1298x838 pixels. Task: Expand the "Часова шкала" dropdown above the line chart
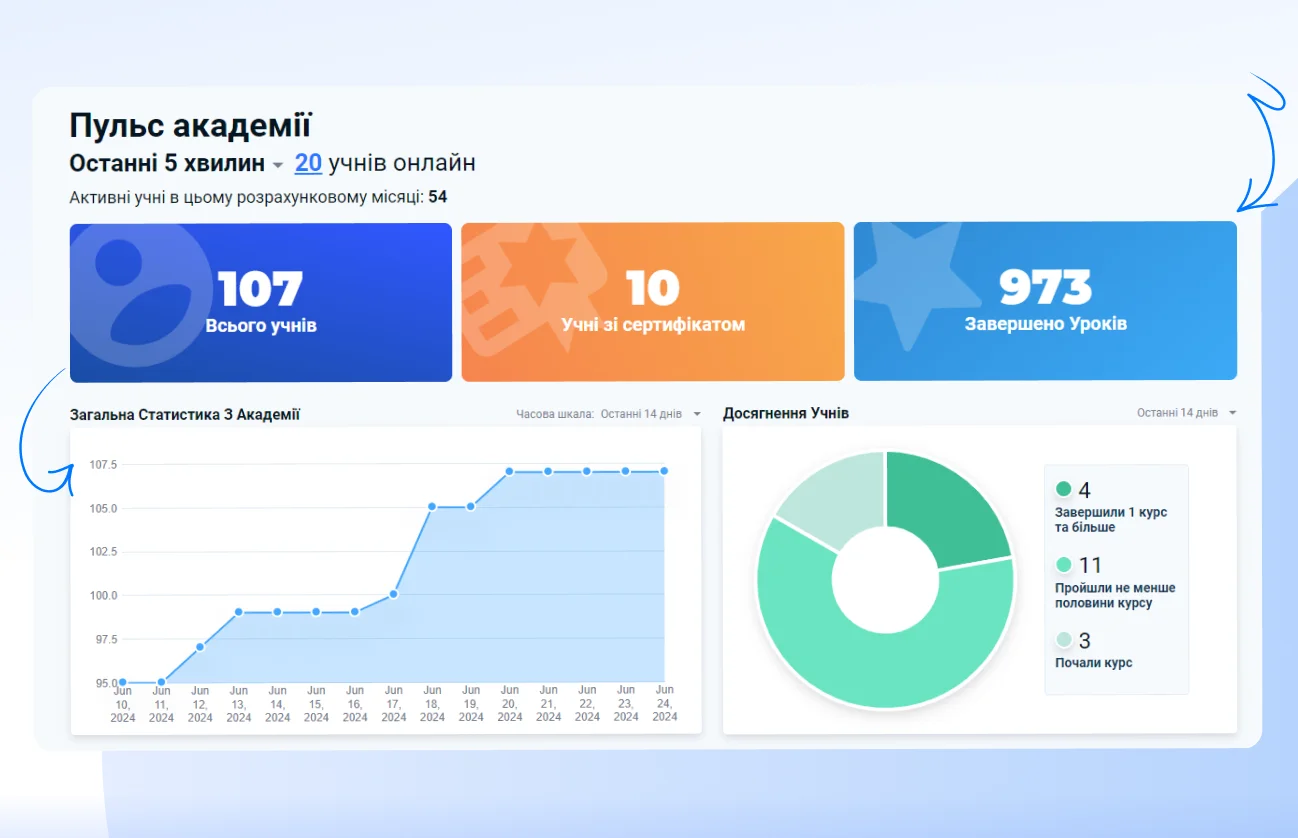697,413
